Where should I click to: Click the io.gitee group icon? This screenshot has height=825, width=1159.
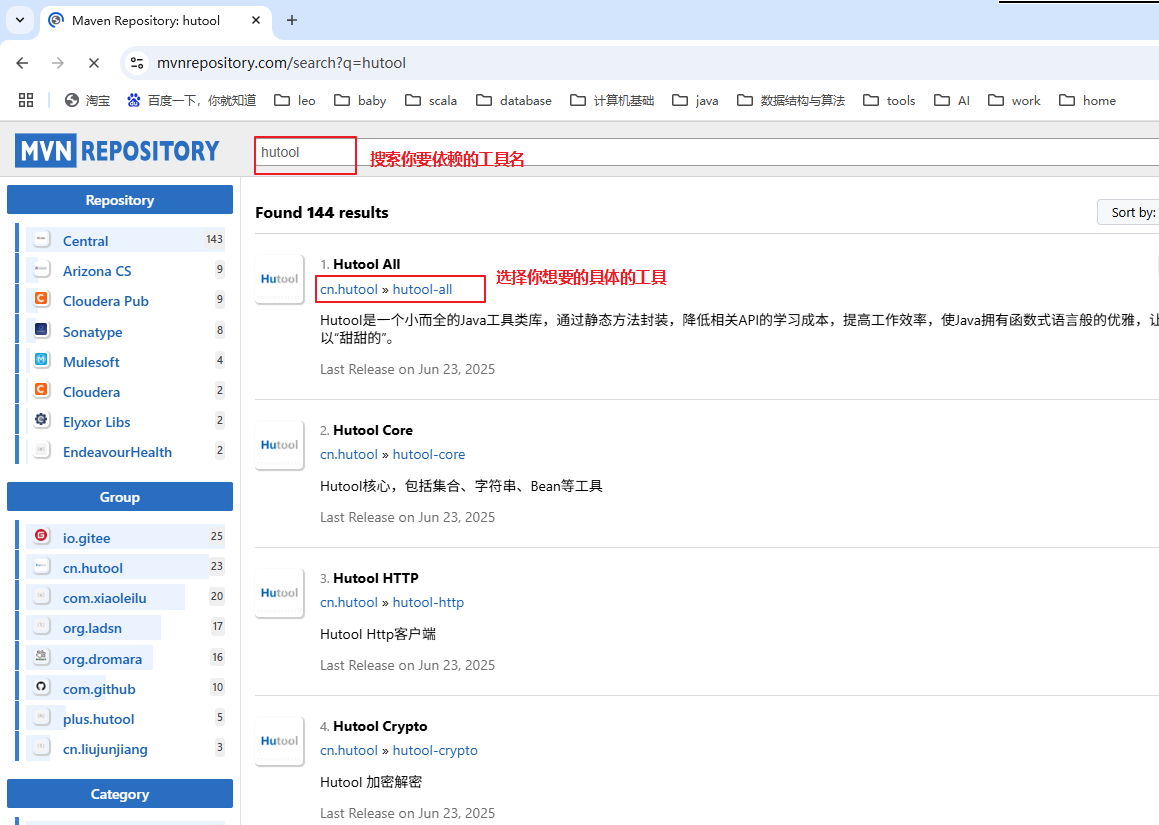(x=41, y=535)
